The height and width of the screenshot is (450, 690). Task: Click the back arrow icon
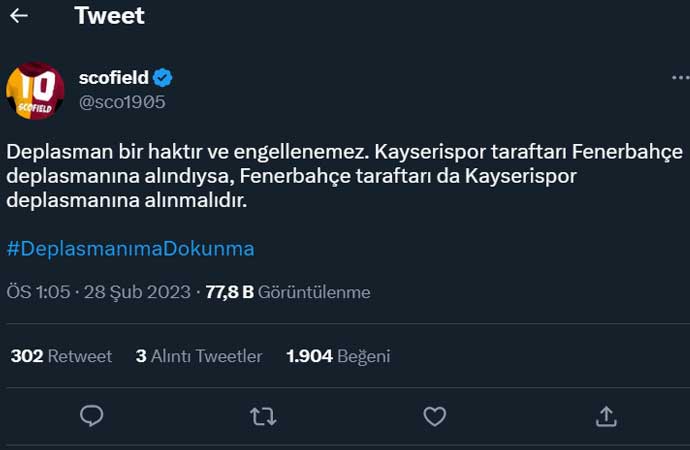[19, 16]
